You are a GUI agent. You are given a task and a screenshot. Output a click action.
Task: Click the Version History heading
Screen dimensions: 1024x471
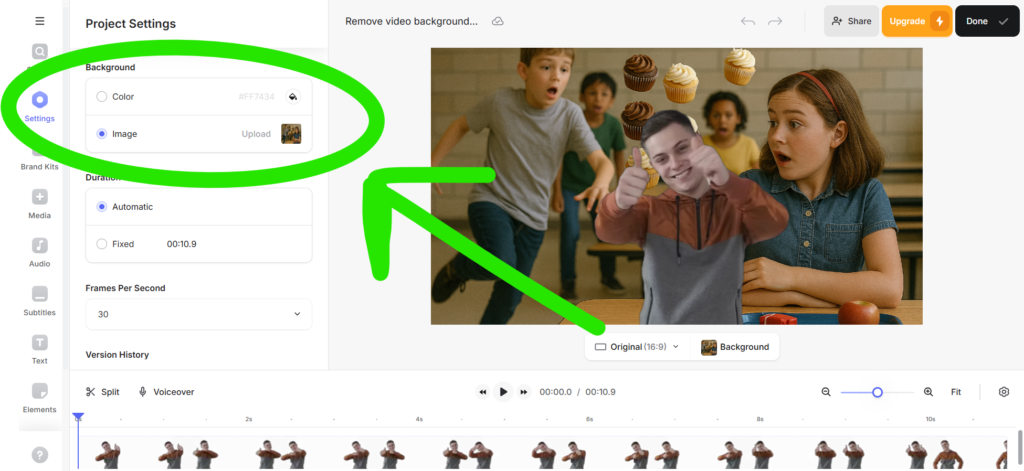point(117,355)
